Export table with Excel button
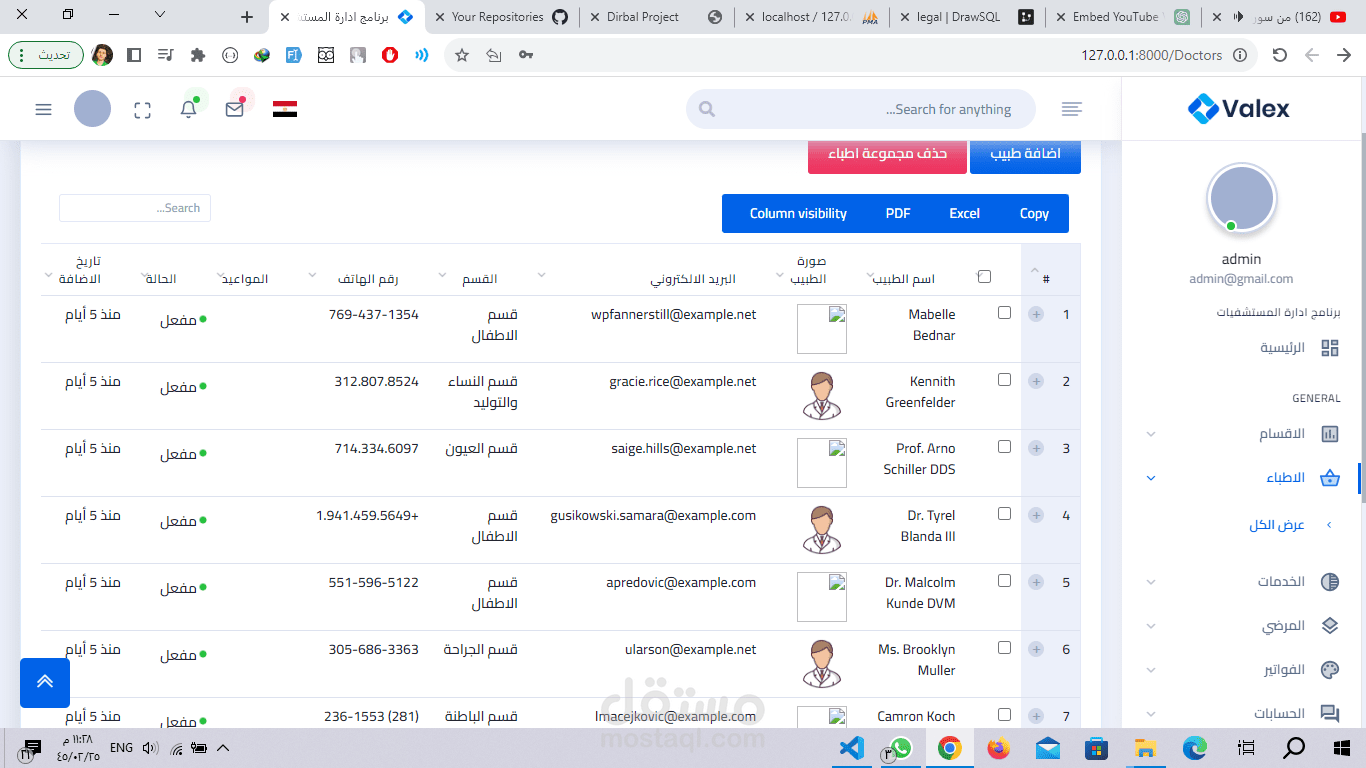Image resolution: width=1366 pixels, height=768 pixels. [x=964, y=213]
